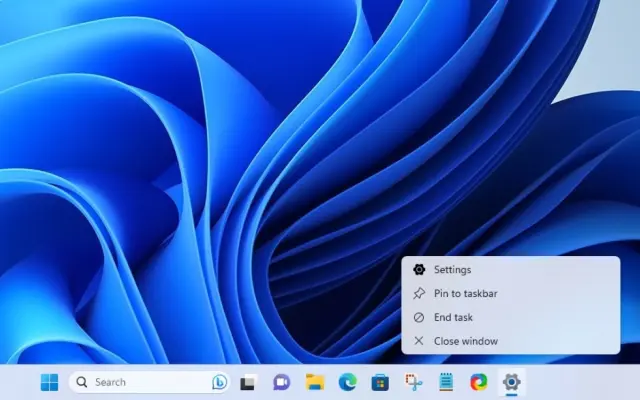Open Task View from the taskbar
This screenshot has height=400, width=640.
[248, 382]
